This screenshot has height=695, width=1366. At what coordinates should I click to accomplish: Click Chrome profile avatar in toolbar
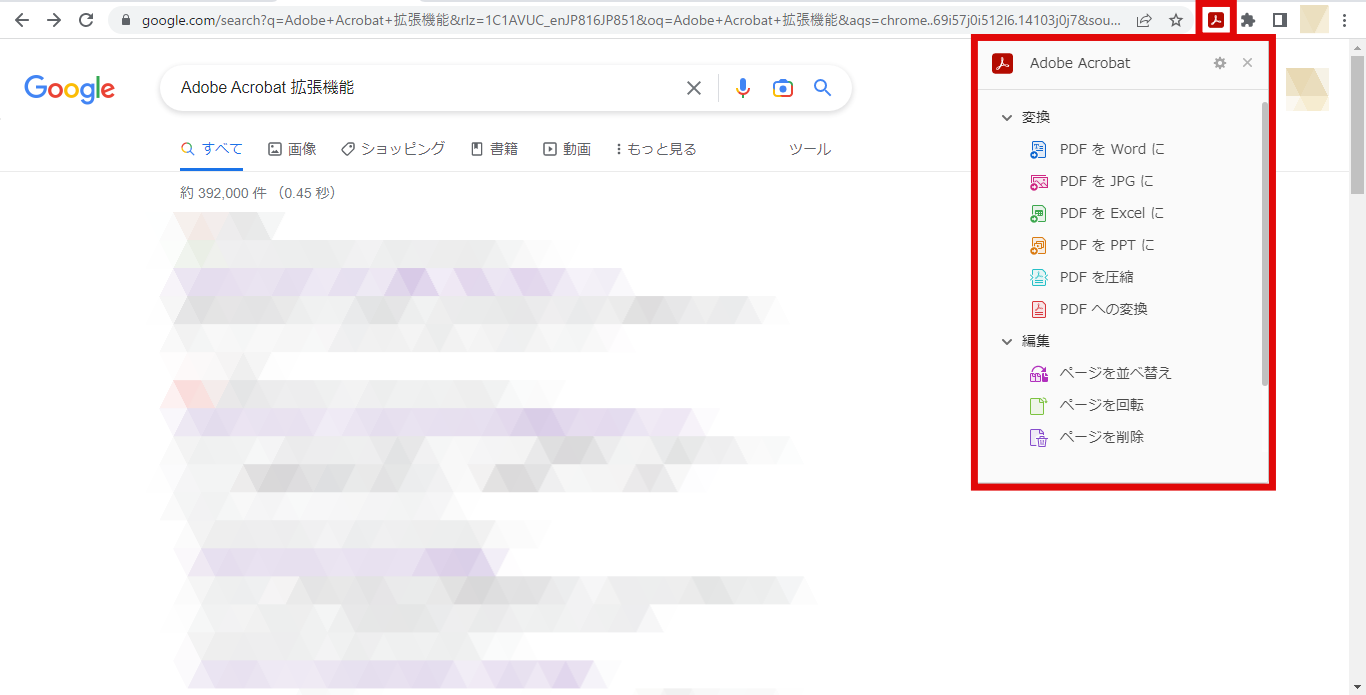tap(1314, 20)
